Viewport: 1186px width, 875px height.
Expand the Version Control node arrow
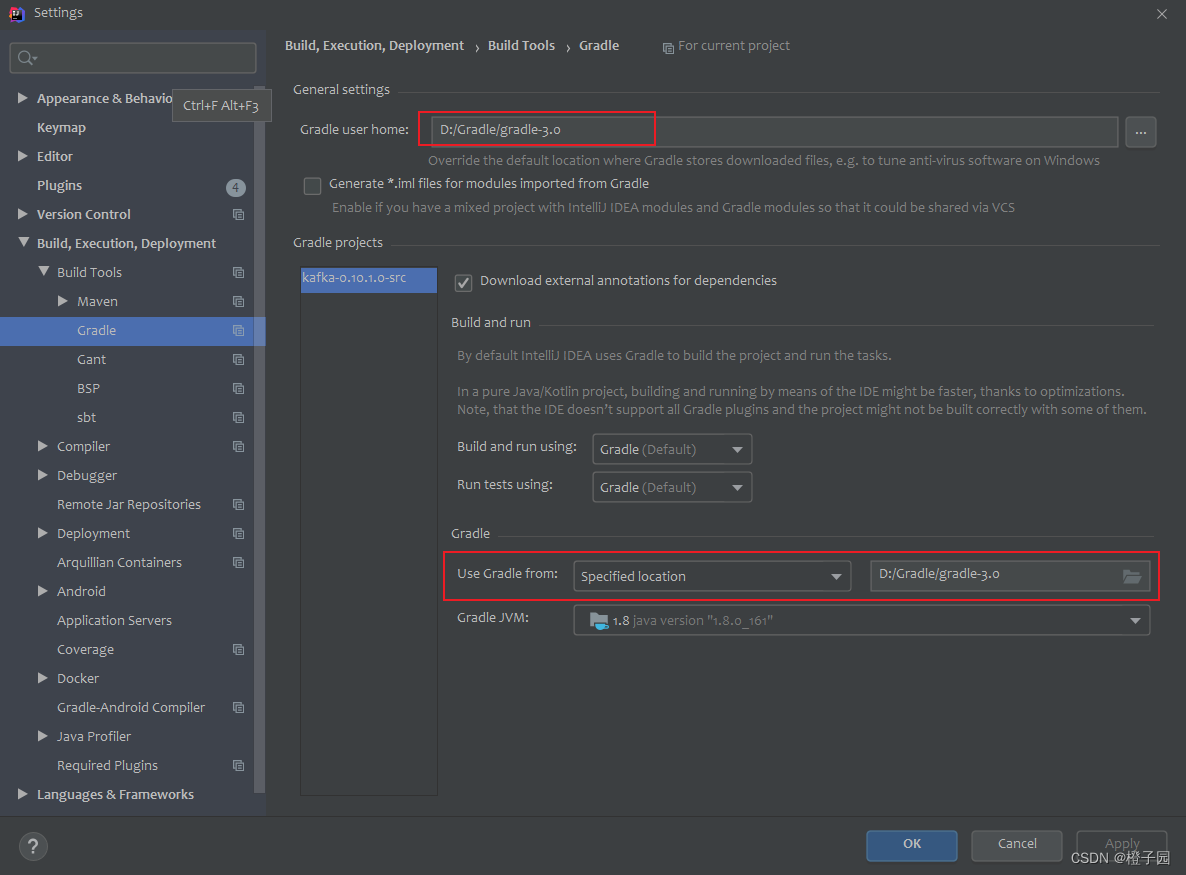tap(23, 214)
